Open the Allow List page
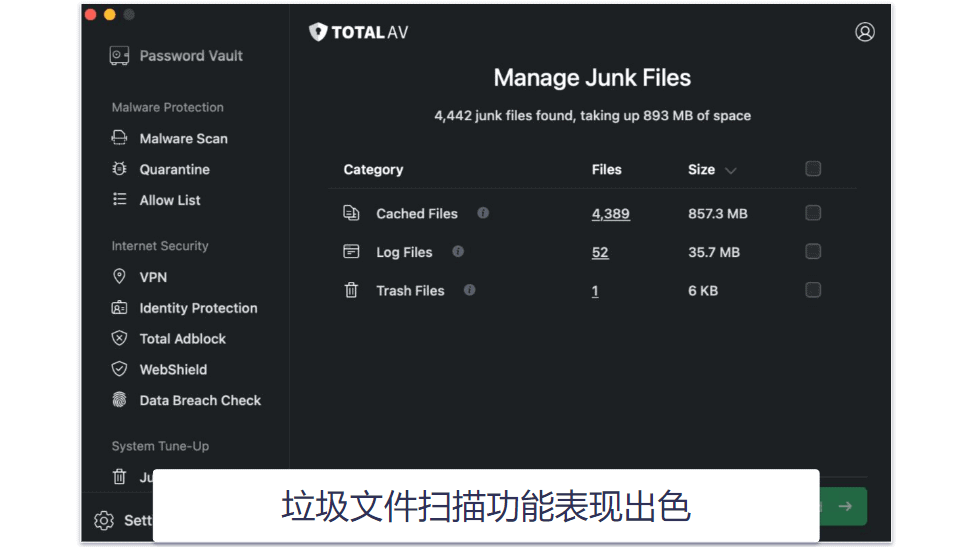975x547 pixels. [x=170, y=200]
